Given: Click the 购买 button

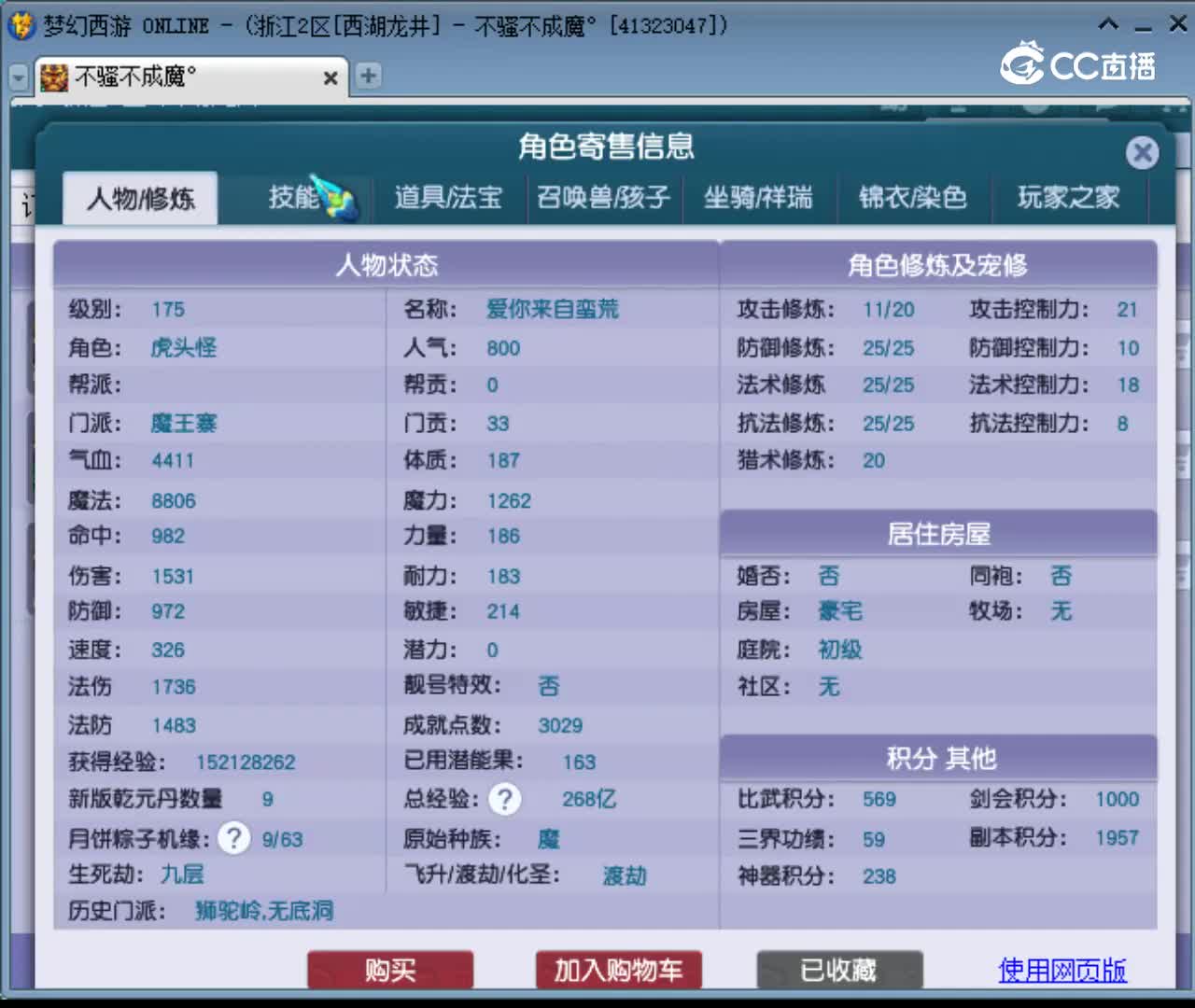Looking at the screenshot, I should pos(390,971).
